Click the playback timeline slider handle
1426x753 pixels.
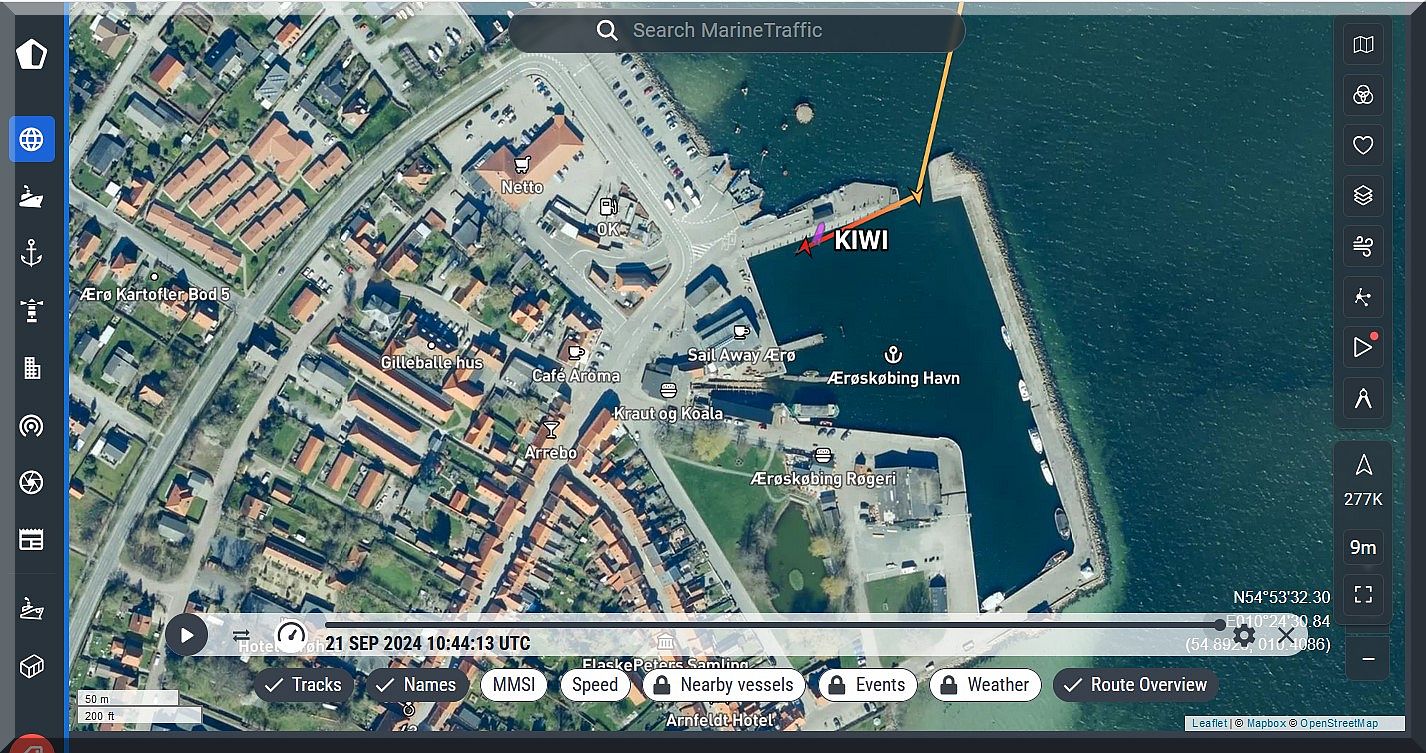(x=1219, y=625)
